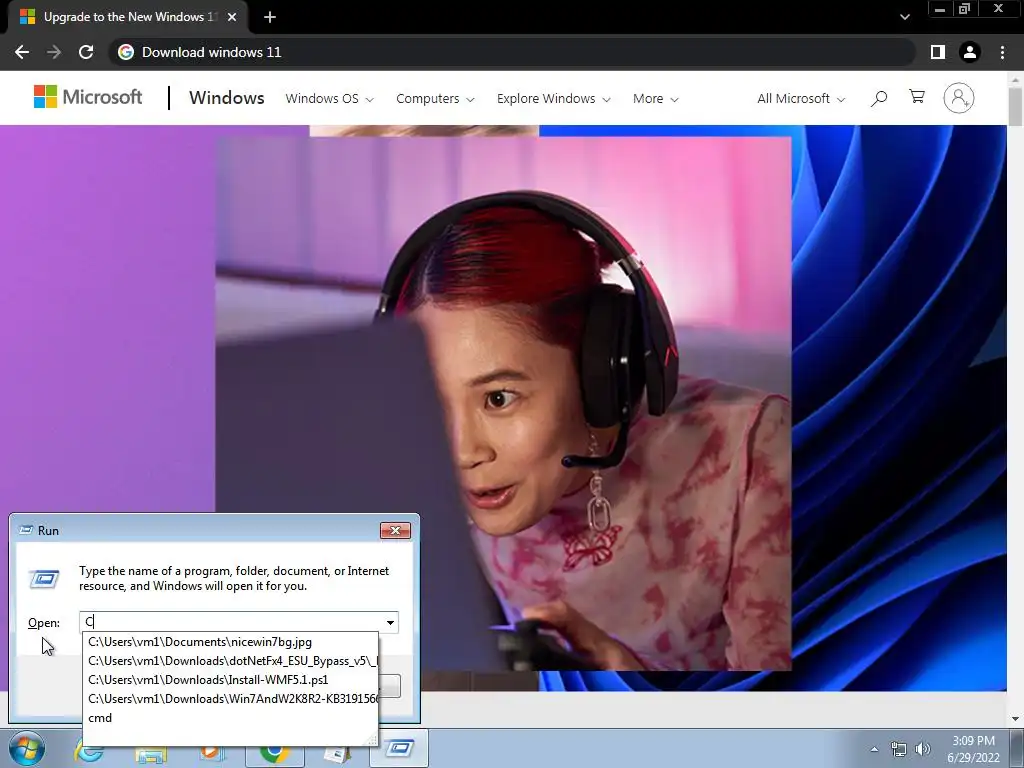
Task: Show hidden tray icons arrow
Action: click(874, 749)
